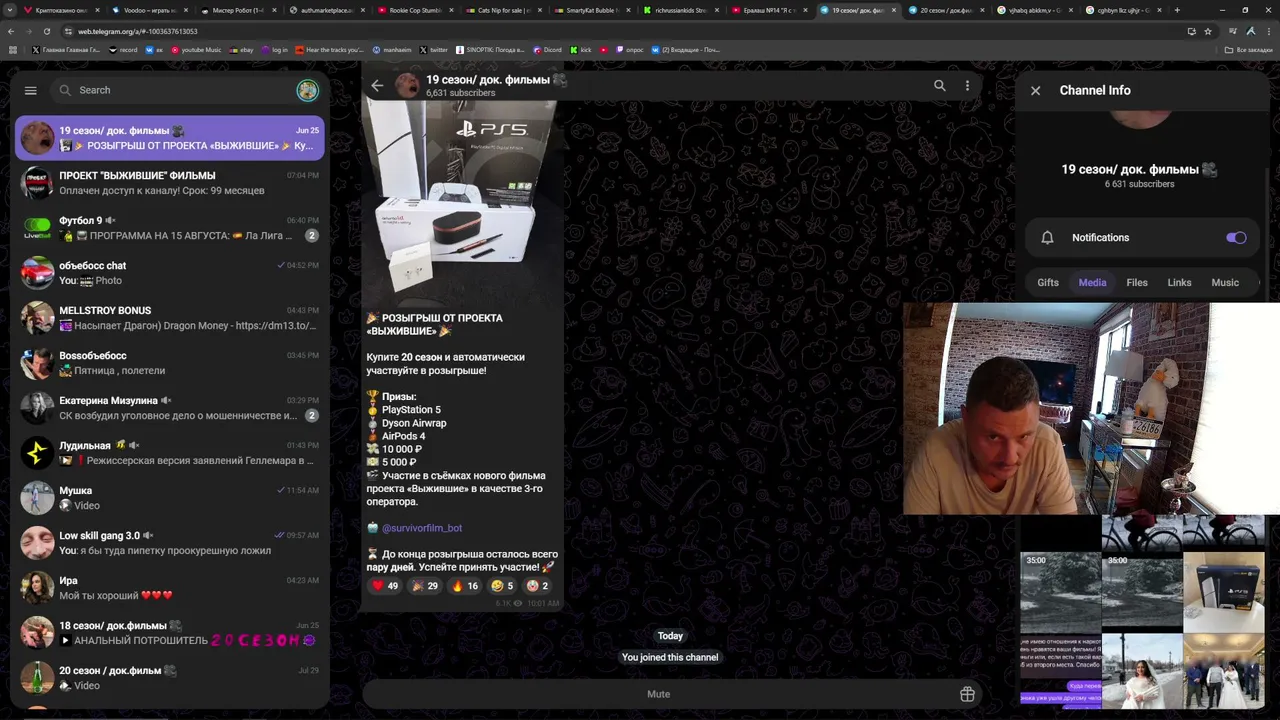Open the kick bookmark
Viewport: 1280px width, 720px height.
pyautogui.click(x=581, y=49)
